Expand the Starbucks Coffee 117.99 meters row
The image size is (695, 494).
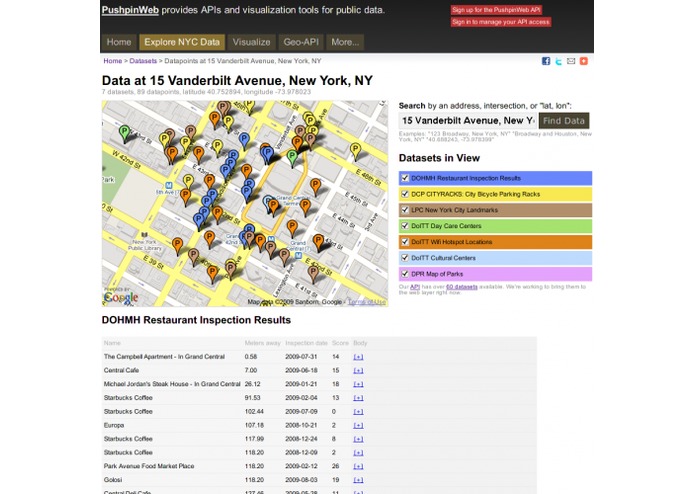(x=358, y=439)
